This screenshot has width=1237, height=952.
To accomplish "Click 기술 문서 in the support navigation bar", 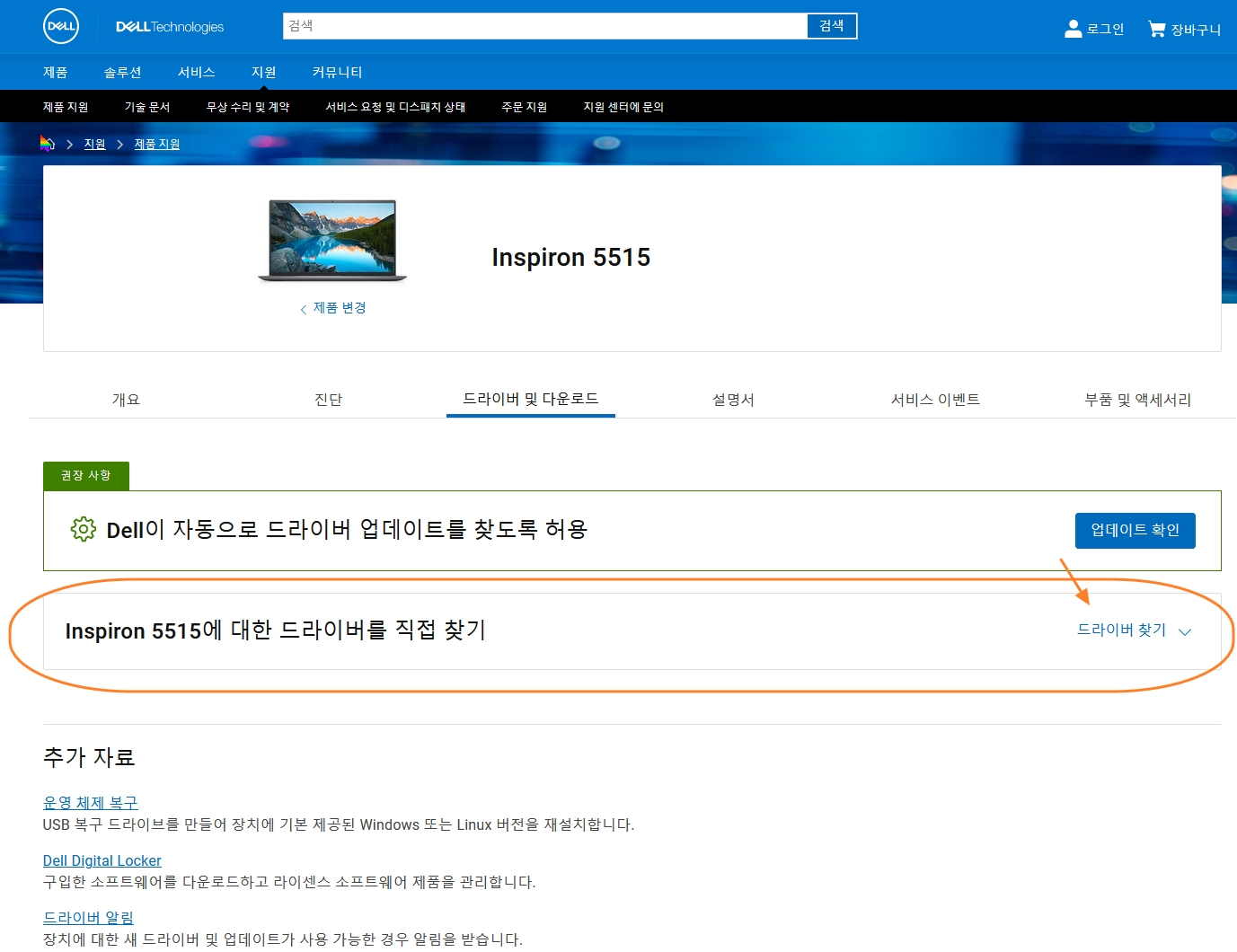I will 146,106.
